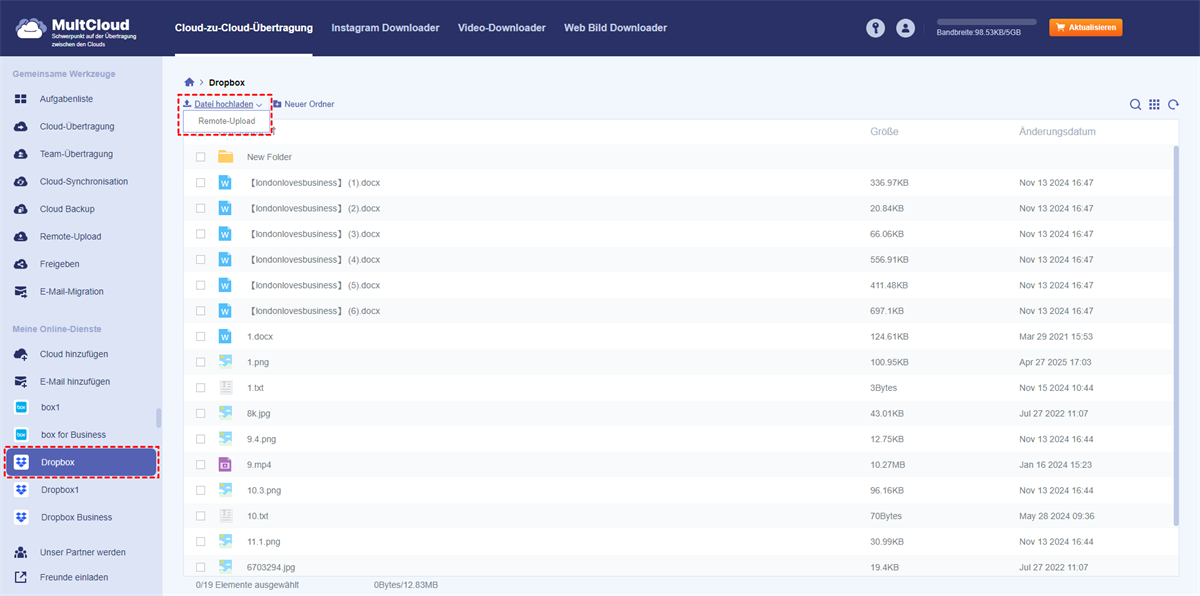This screenshot has width=1200, height=596.
Task: Click the file list vertical scrollbar
Action: (1176, 335)
